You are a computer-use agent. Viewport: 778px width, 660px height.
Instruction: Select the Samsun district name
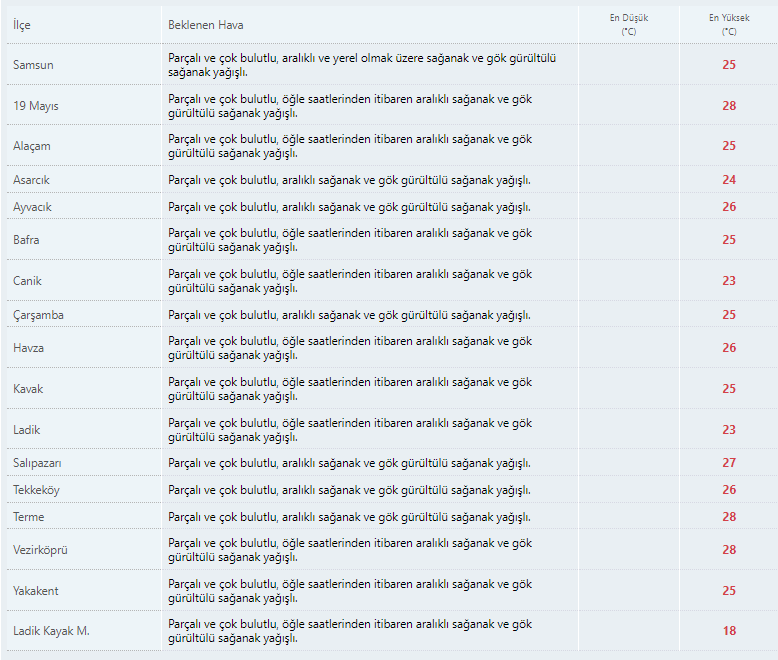(33, 65)
